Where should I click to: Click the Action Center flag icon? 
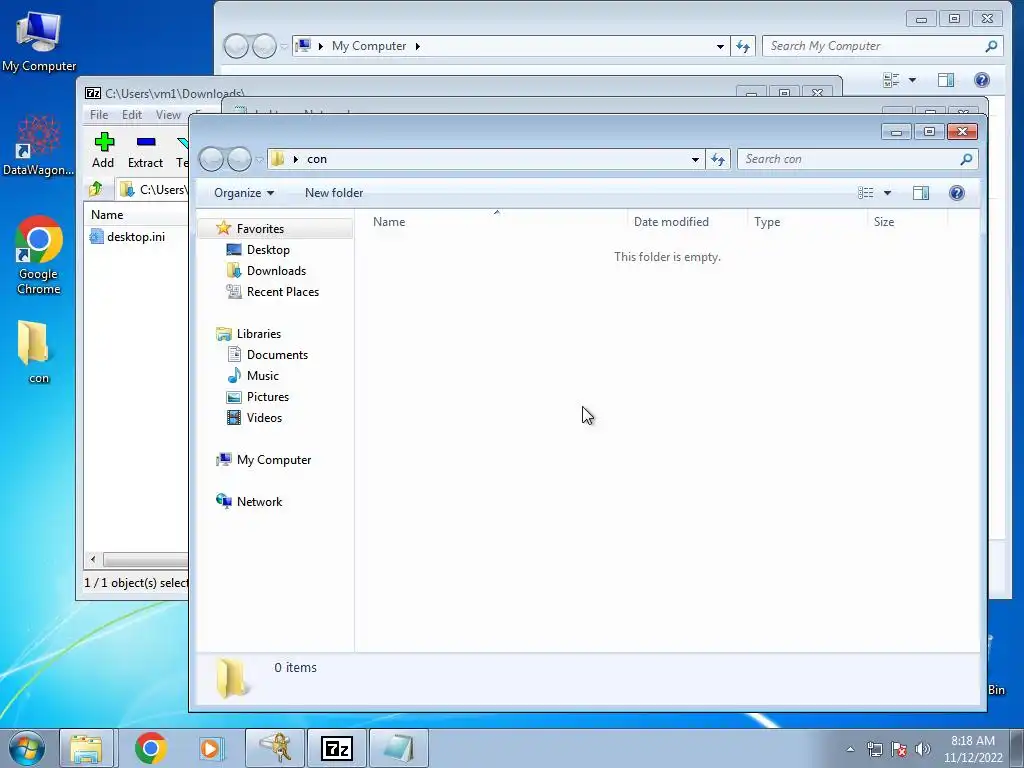[x=899, y=749]
